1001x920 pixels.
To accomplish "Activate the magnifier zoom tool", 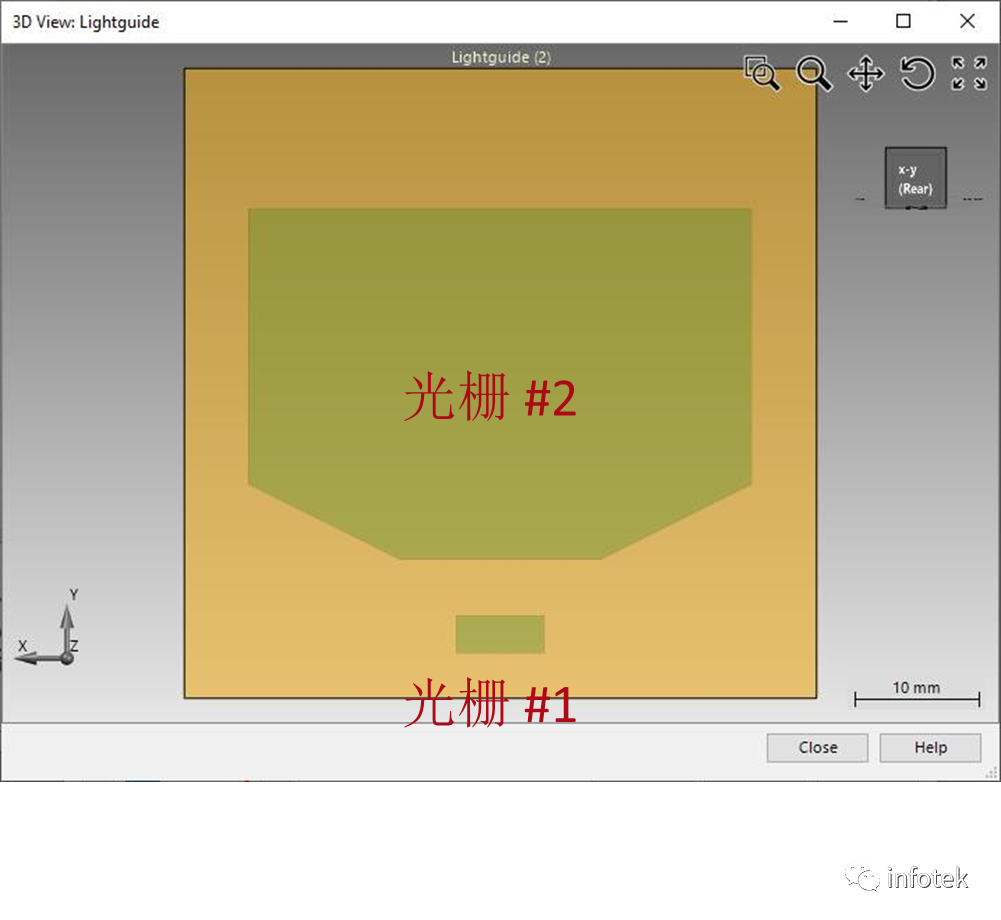I will click(x=814, y=74).
